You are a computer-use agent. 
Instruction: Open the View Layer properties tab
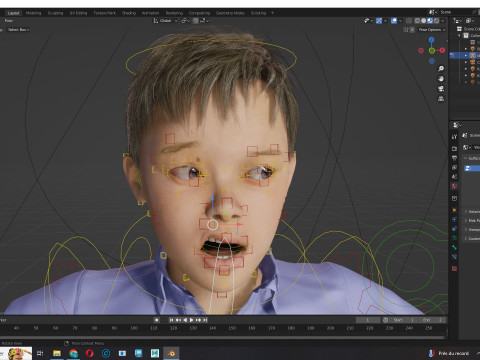[x=454, y=167]
